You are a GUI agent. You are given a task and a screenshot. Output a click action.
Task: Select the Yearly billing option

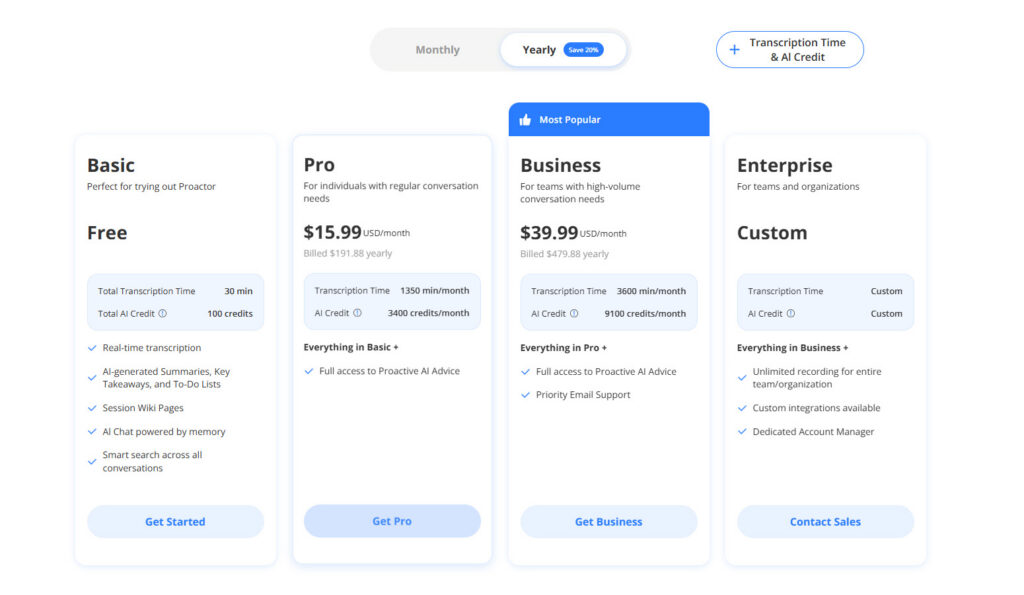pyautogui.click(x=539, y=49)
